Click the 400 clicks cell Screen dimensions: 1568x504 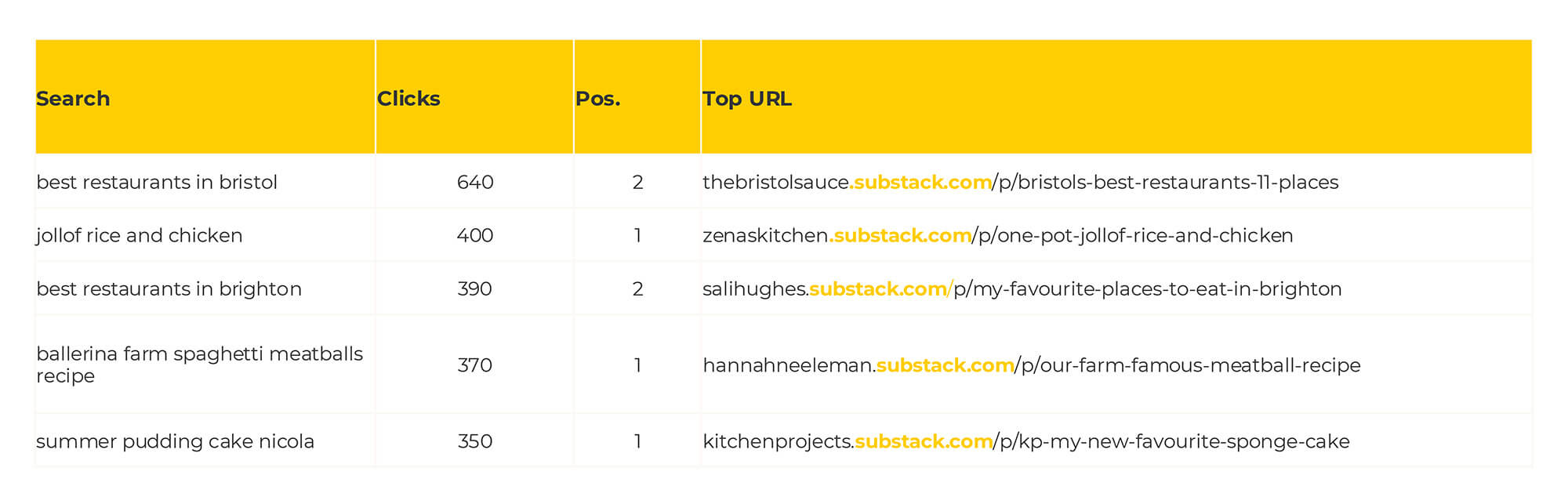(475, 236)
